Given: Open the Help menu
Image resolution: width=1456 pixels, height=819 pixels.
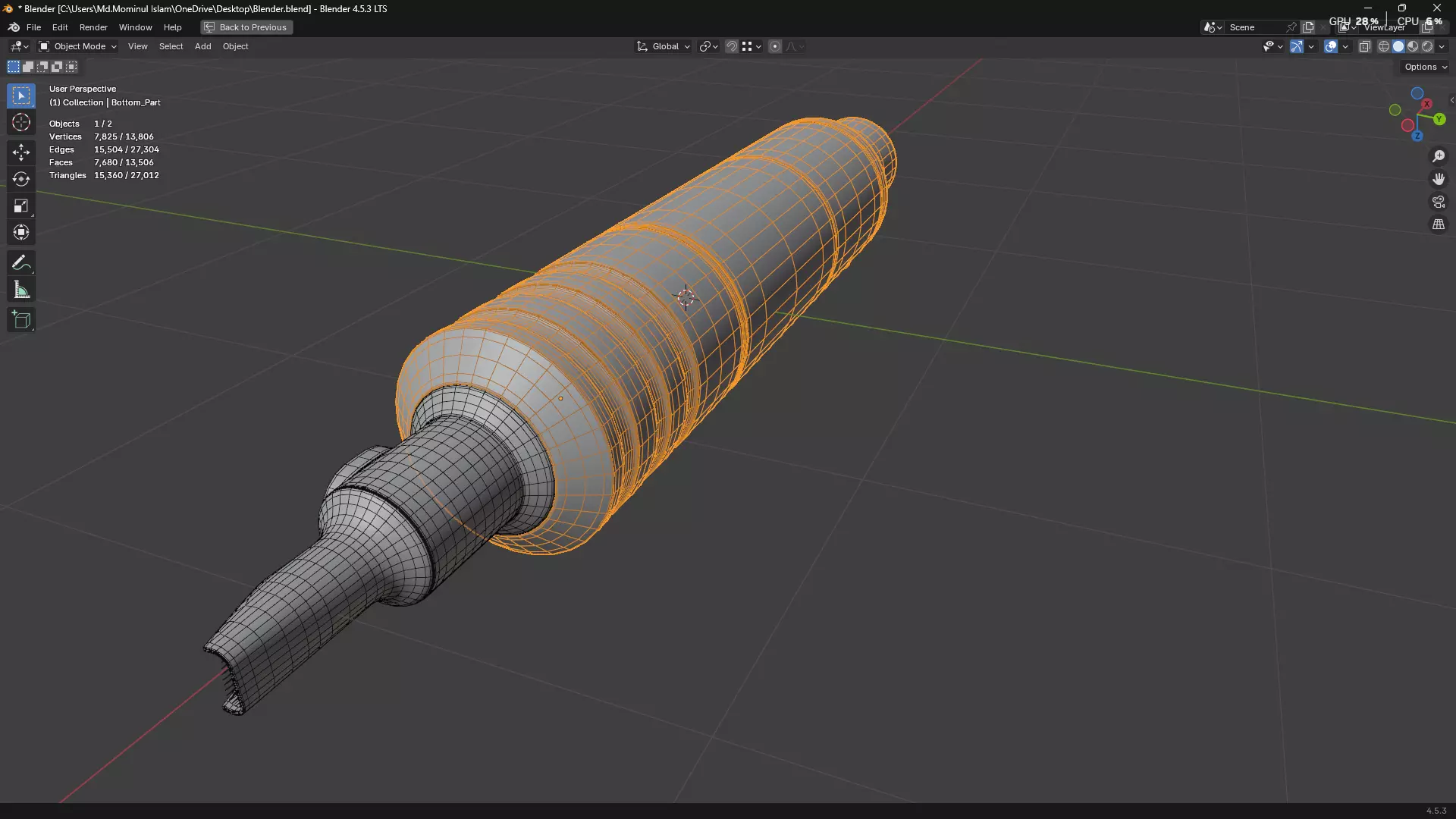Looking at the screenshot, I should tap(173, 27).
